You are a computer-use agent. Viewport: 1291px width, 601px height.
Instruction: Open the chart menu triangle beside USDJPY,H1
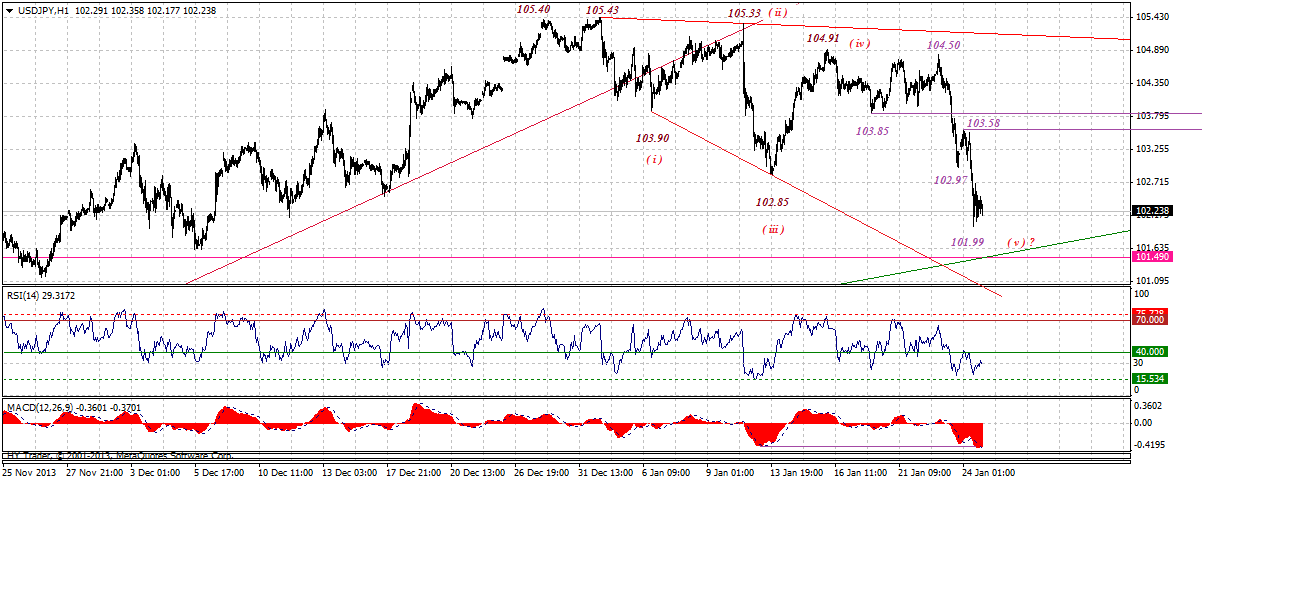(x=8, y=9)
